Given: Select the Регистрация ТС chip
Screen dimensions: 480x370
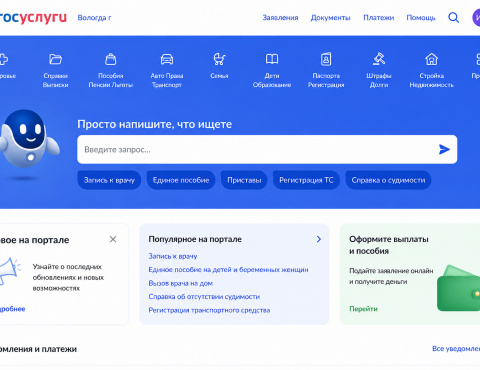Looking at the screenshot, I should (306, 180).
